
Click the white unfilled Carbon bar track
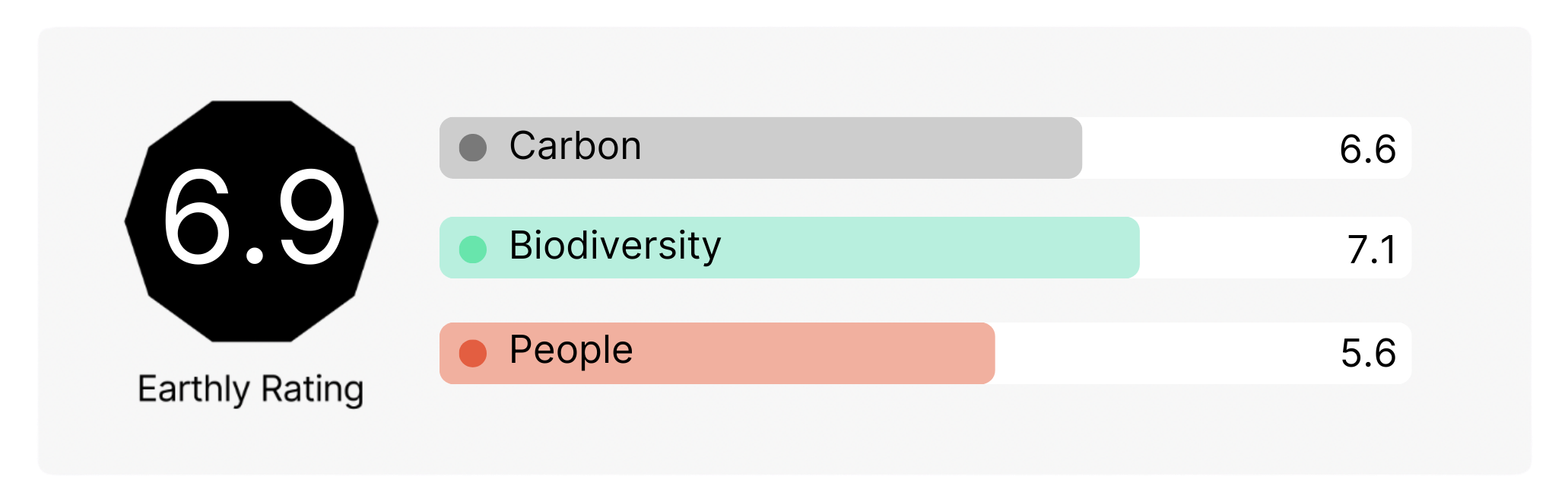[x=1209, y=148]
